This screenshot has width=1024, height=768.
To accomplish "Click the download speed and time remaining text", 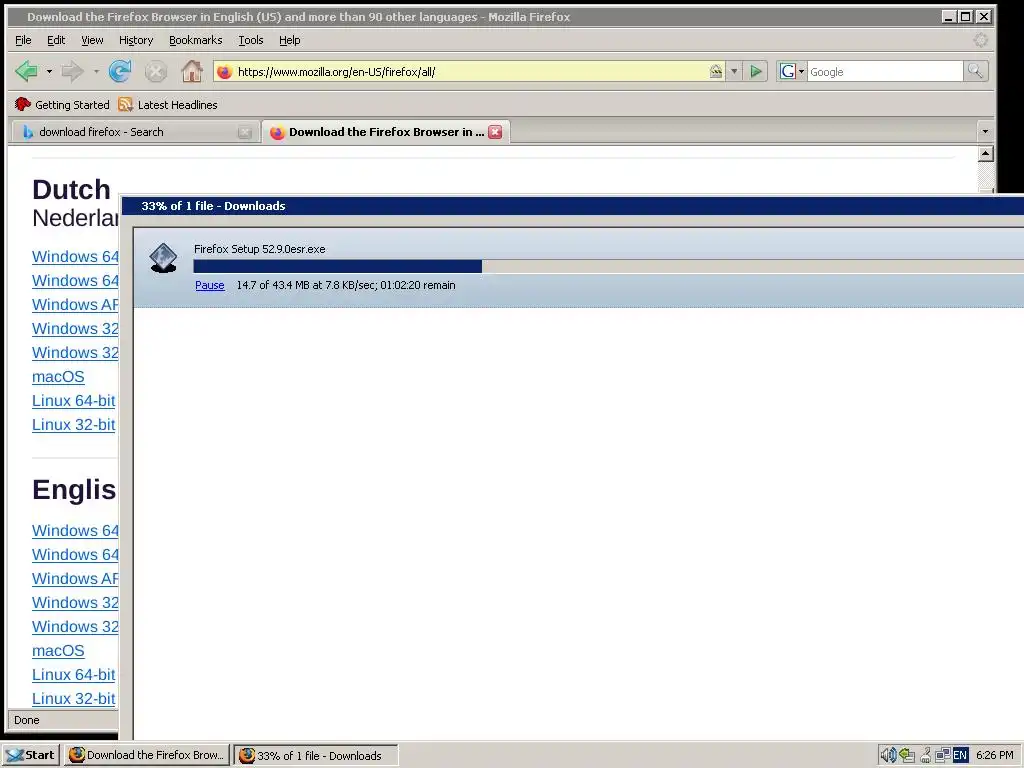I will click(346, 285).
